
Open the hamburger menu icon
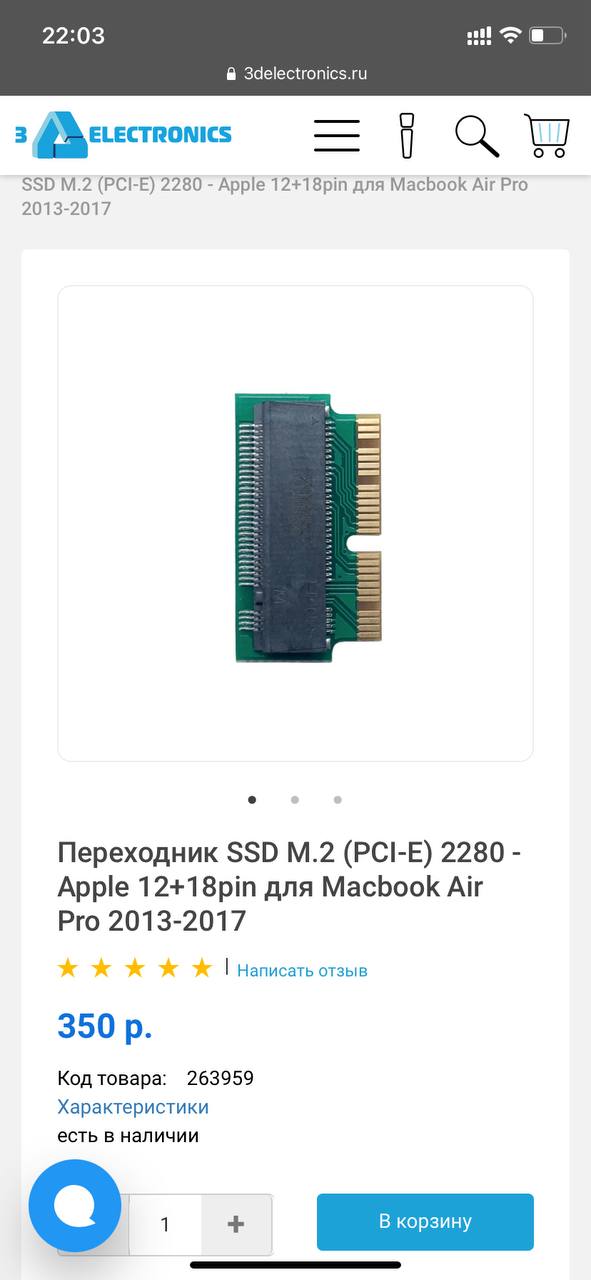[336, 135]
